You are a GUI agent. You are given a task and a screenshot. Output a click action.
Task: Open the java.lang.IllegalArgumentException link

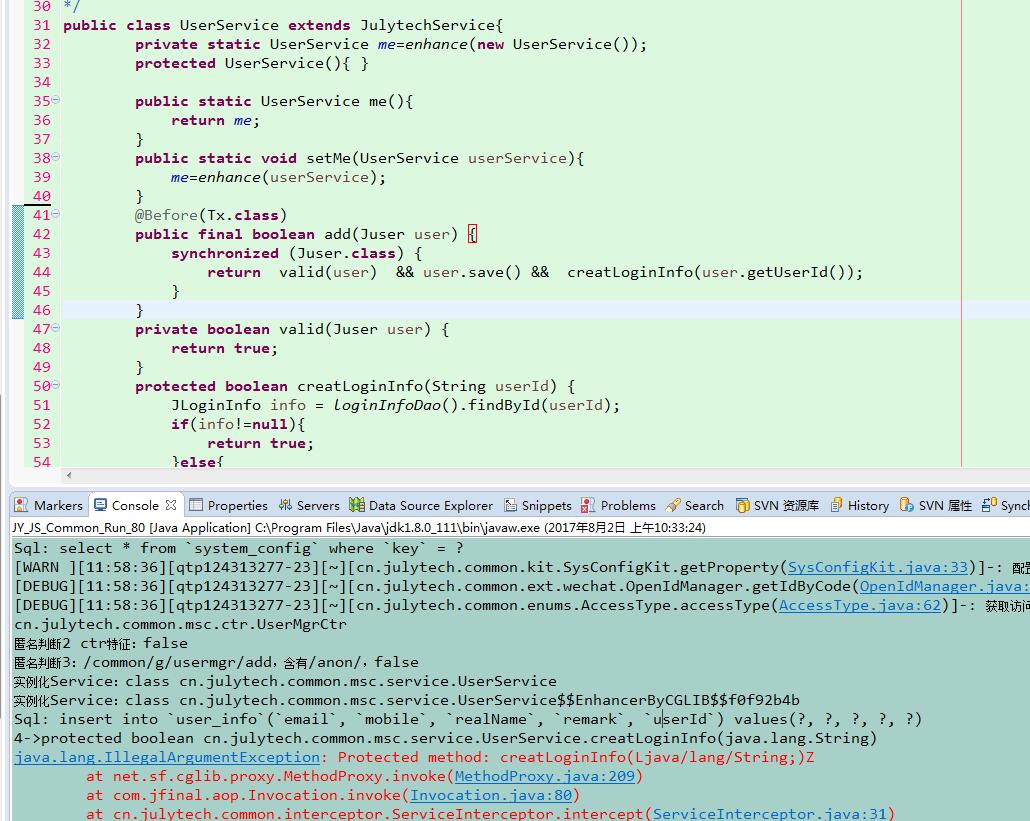[x=167, y=757]
